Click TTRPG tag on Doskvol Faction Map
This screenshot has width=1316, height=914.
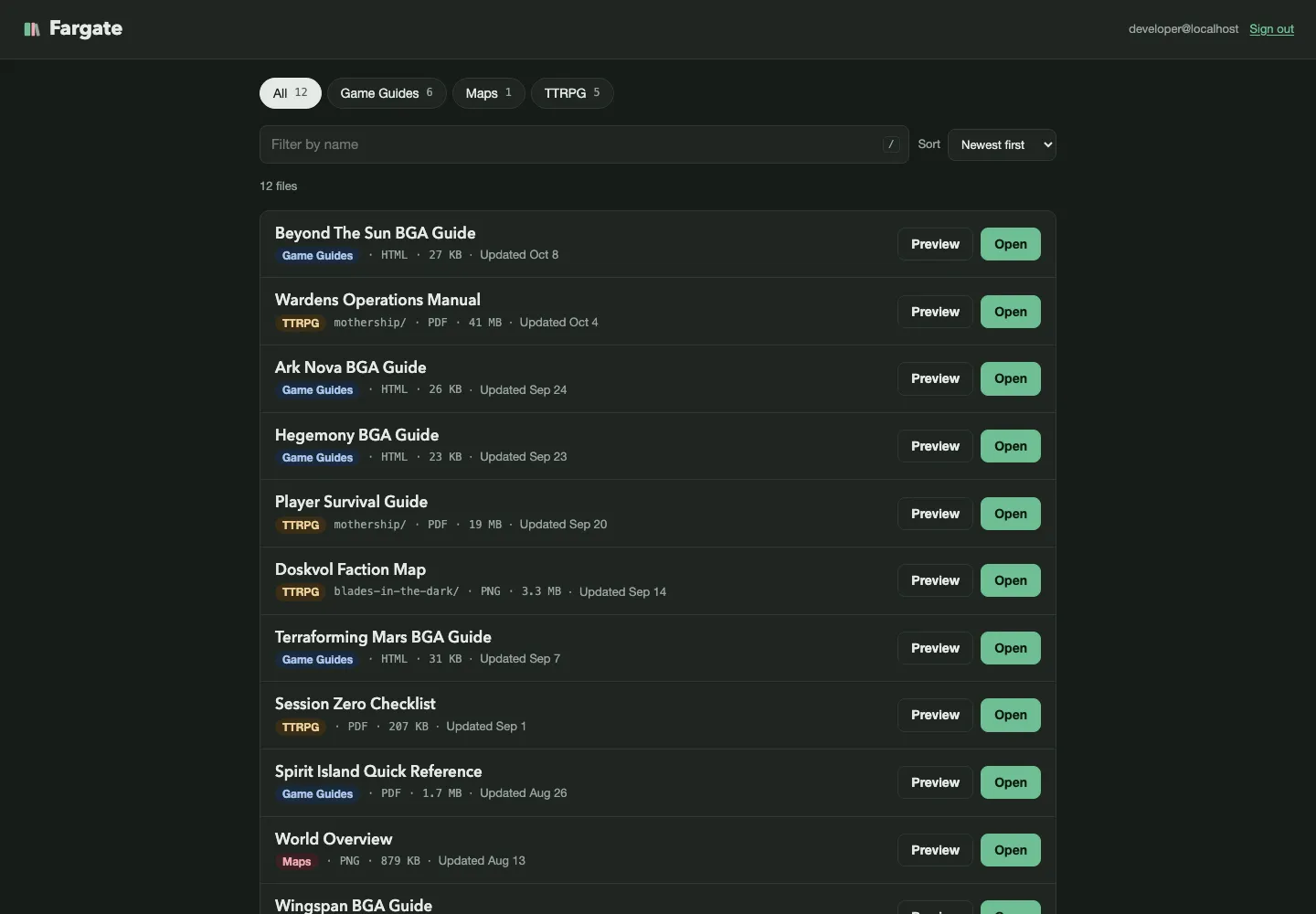[301, 592]
